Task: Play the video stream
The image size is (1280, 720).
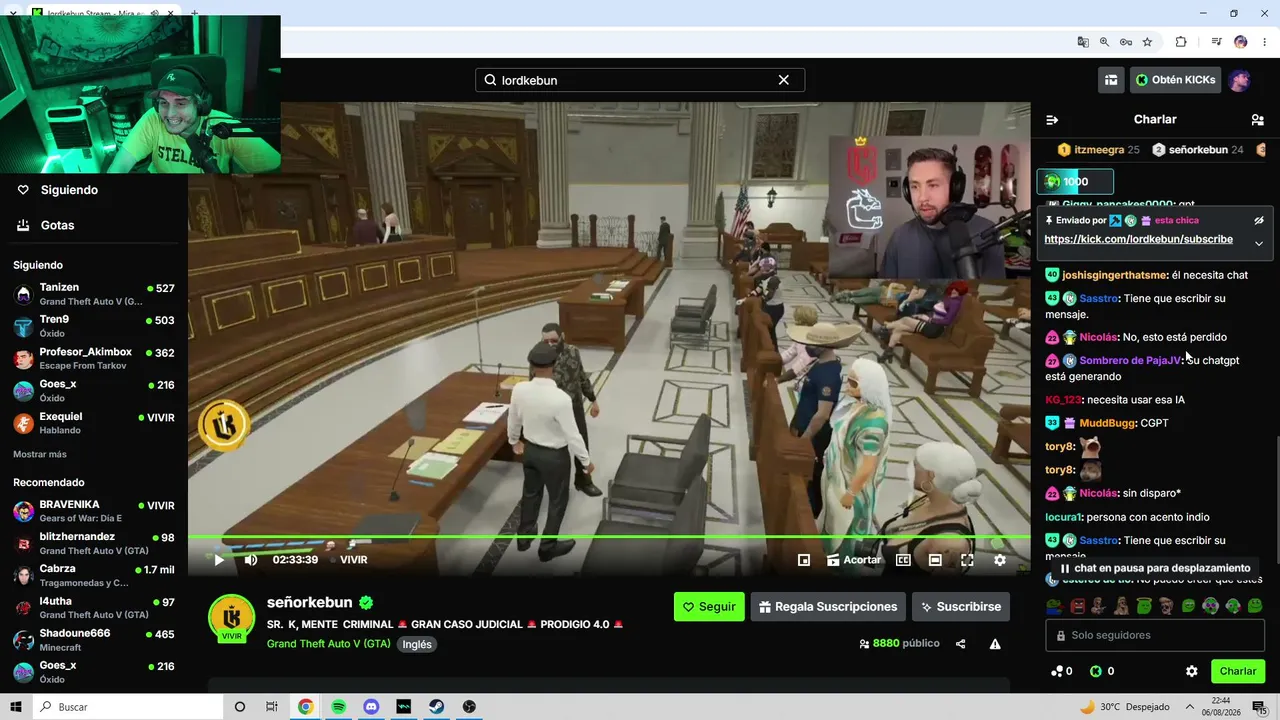Action: click(x=219, y=560)
